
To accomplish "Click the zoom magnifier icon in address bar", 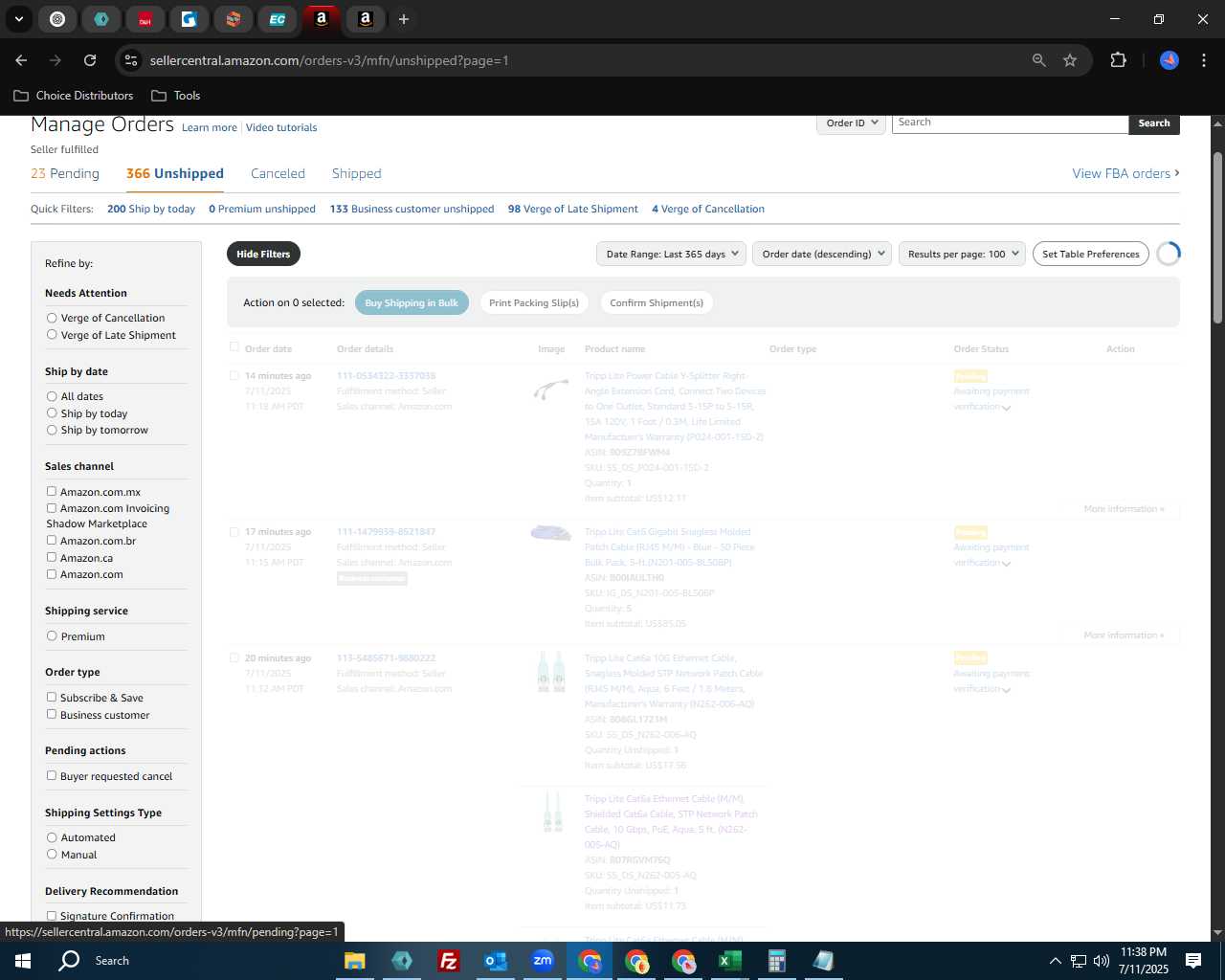I will (x=1038, y=60).
